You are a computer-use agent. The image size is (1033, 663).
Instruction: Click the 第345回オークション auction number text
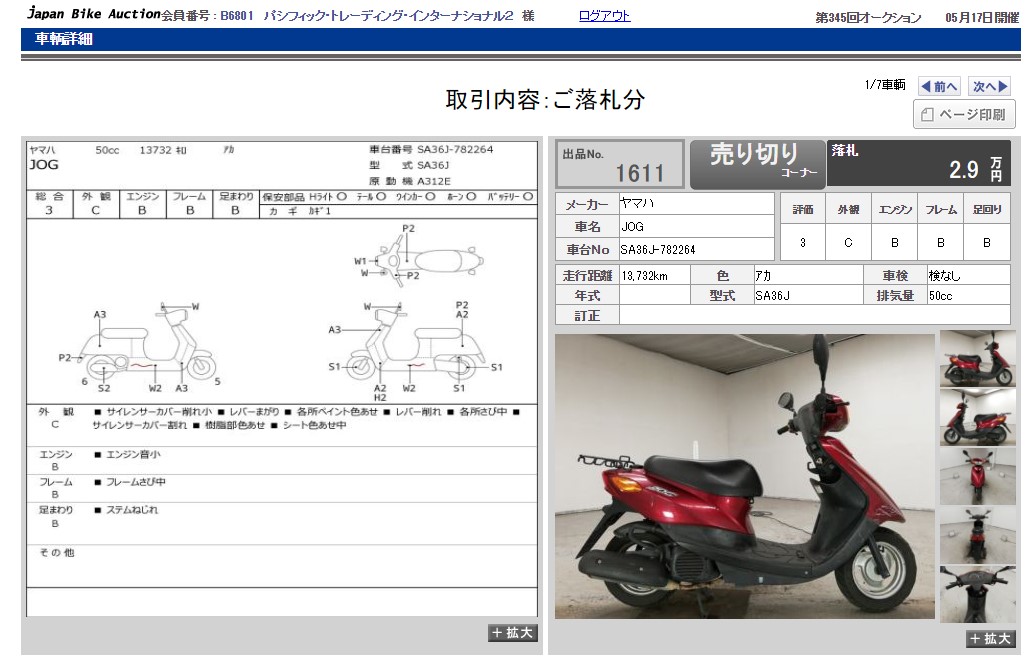tap(868, 18)
